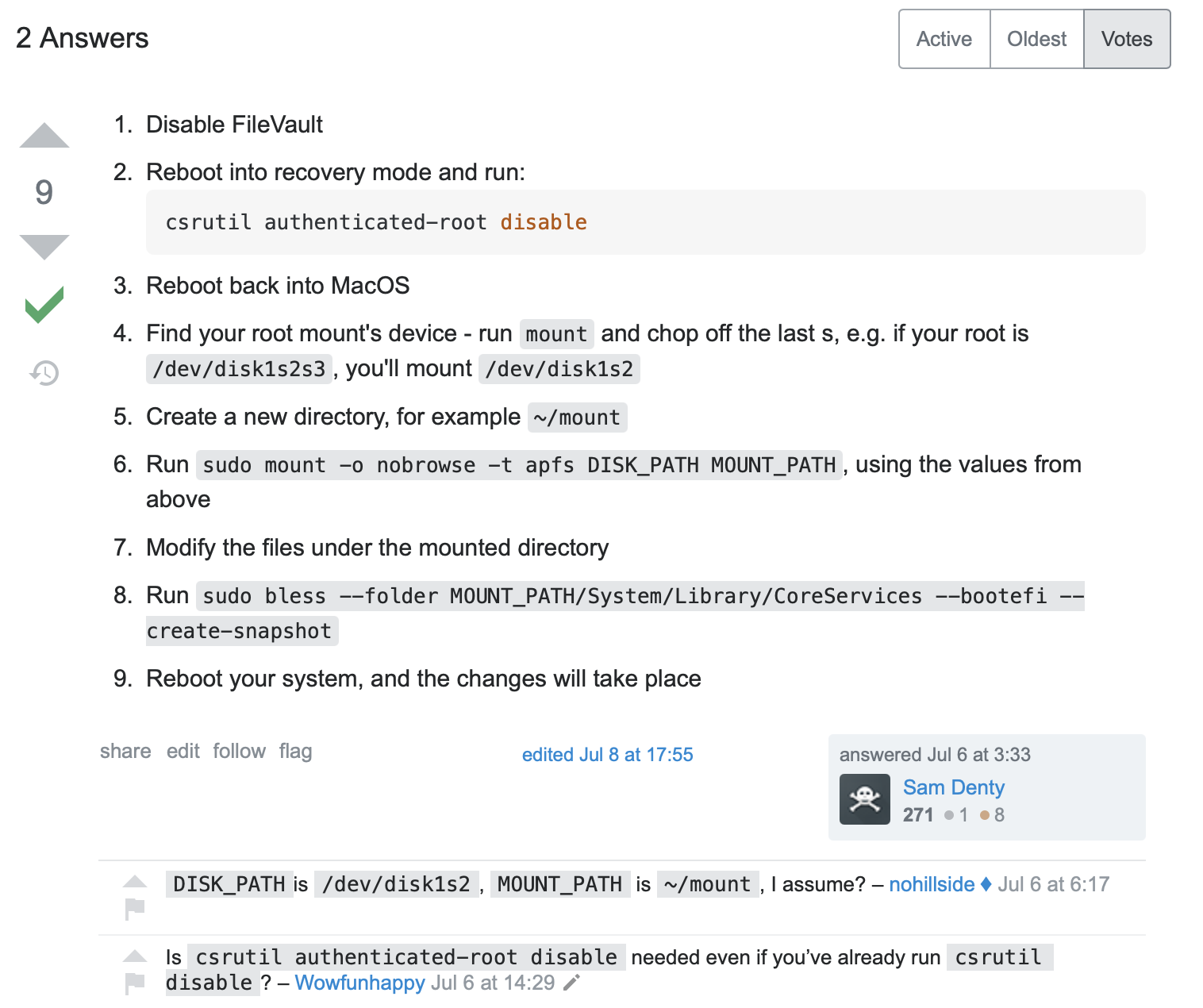
Task: Downvote the answer with 9 votes
Action: [x=44, y=246]
